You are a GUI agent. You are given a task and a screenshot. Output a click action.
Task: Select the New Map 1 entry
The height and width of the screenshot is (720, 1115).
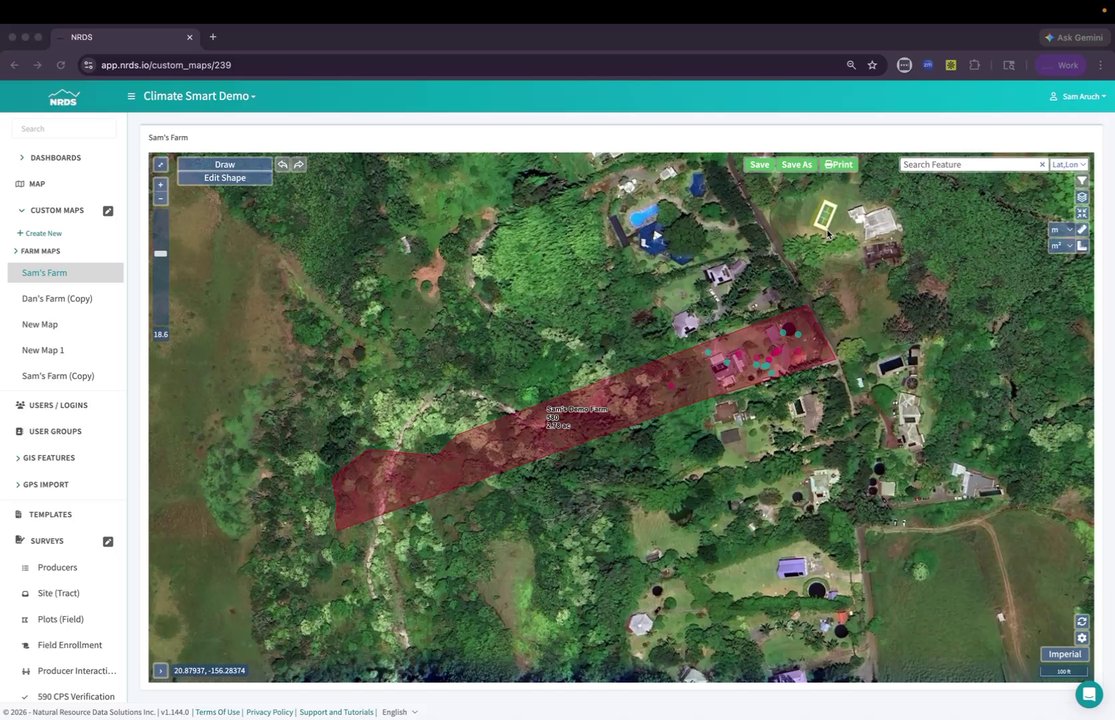coord(43,350)
